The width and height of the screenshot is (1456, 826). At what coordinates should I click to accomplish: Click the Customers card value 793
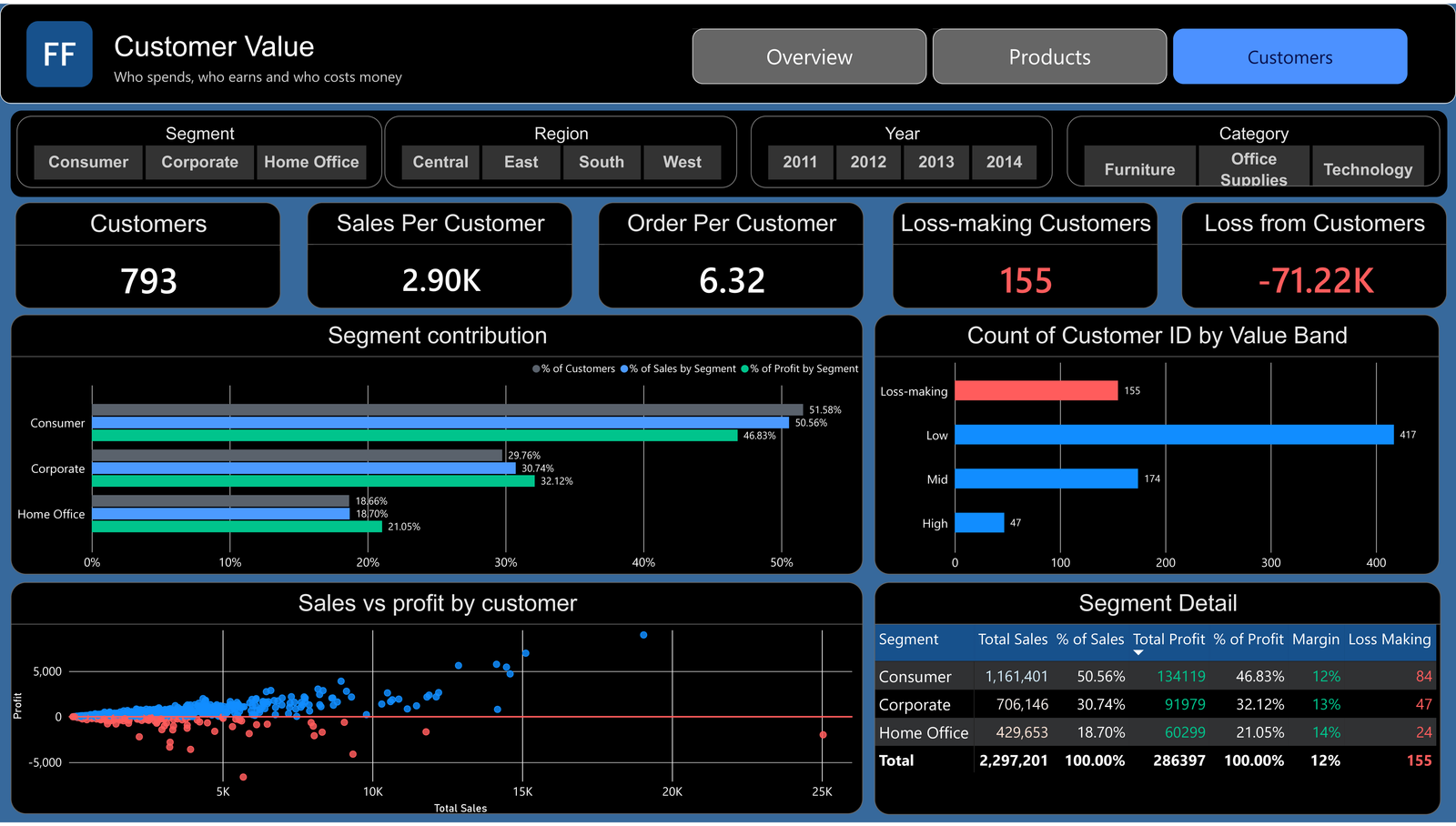point(148,280)
